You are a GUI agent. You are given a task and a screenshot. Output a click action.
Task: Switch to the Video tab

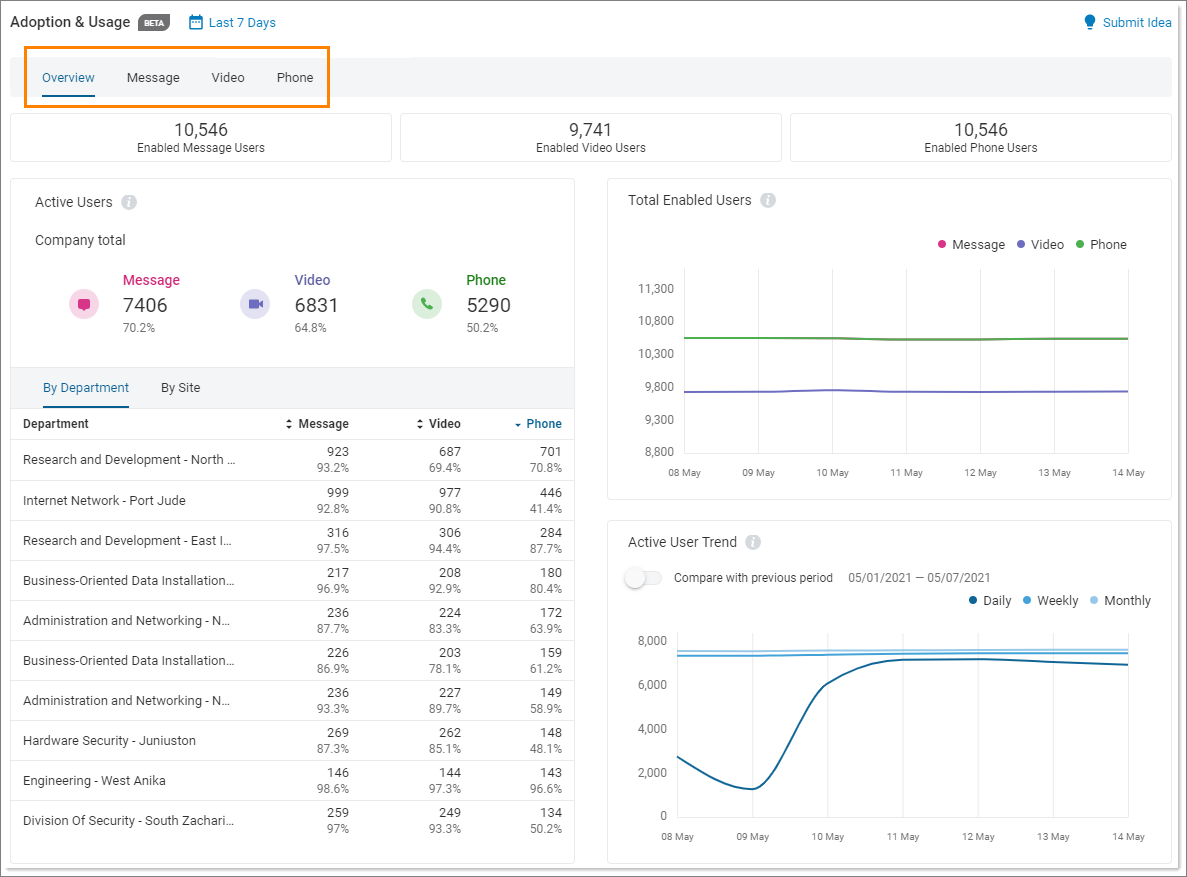(x=227, y=77)
